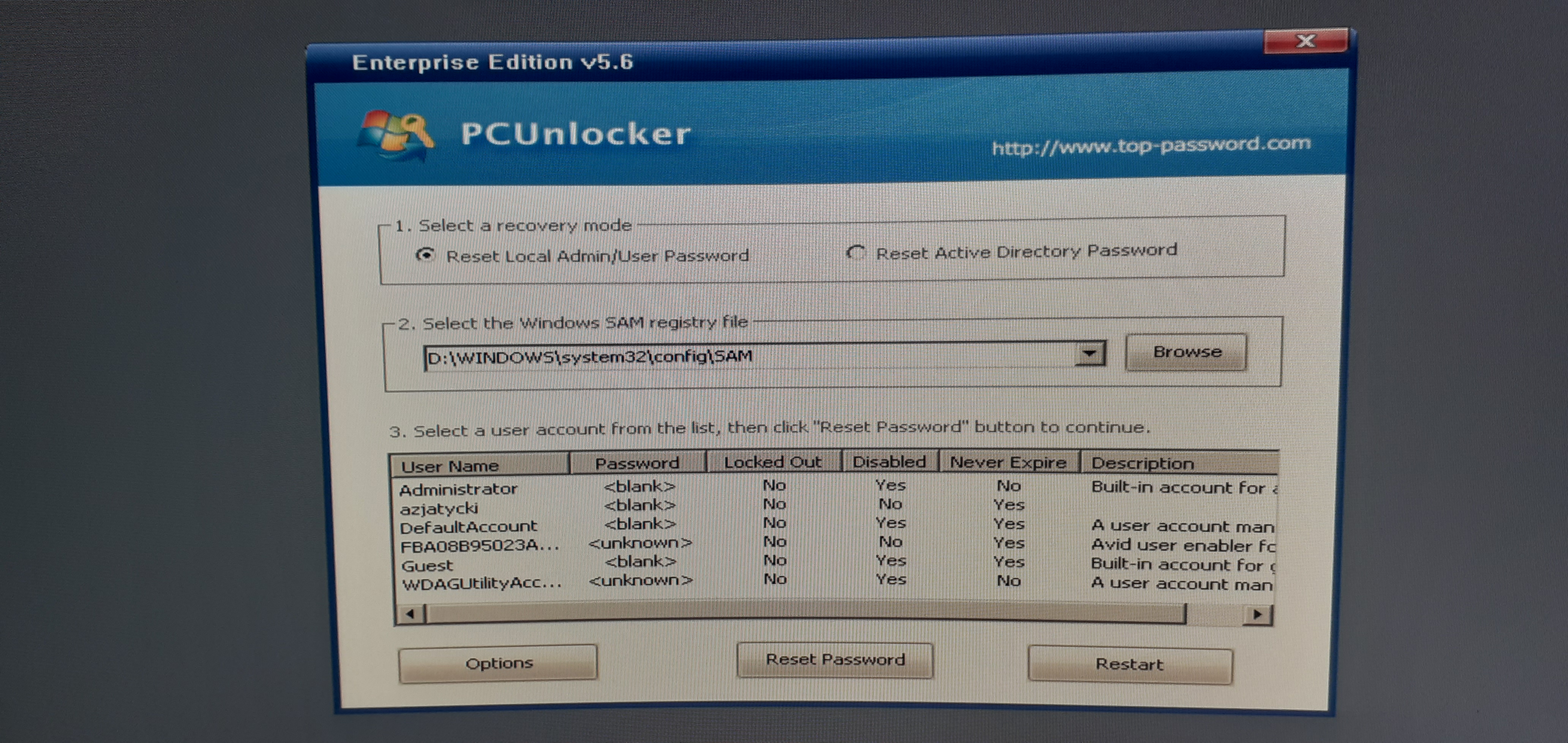Select the Guest user account

427,565
